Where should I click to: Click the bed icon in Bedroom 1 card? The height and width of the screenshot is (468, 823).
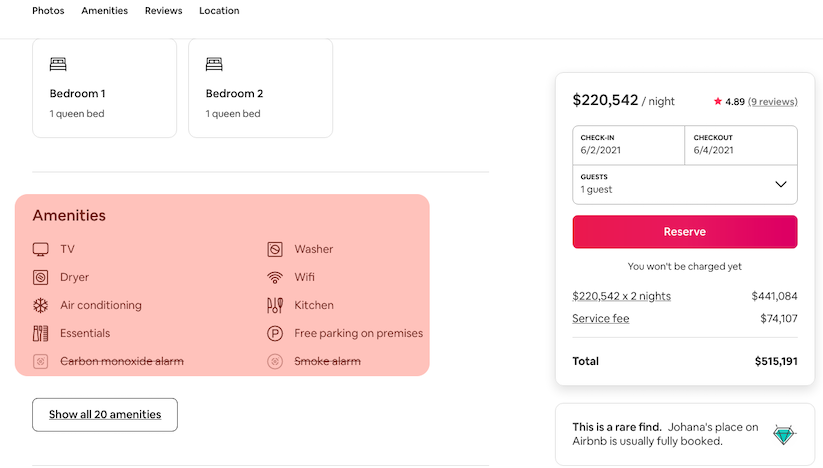(x=58, y=64)
